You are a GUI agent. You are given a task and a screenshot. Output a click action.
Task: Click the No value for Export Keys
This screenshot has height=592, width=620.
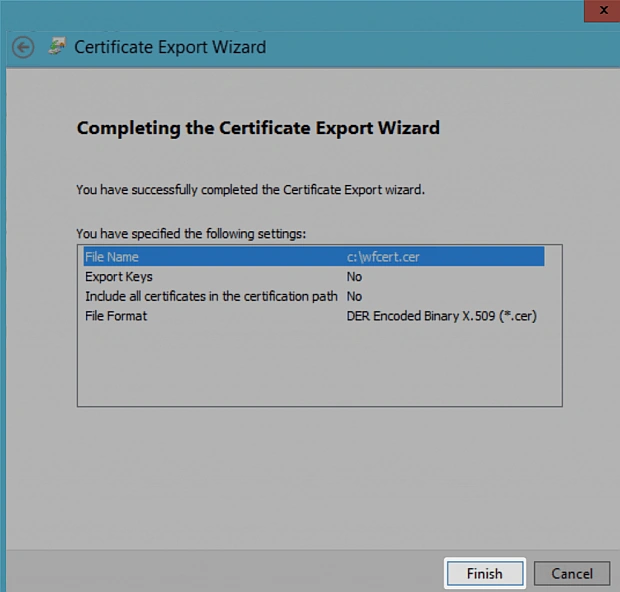pyautogui.click(x=354, y=276)
